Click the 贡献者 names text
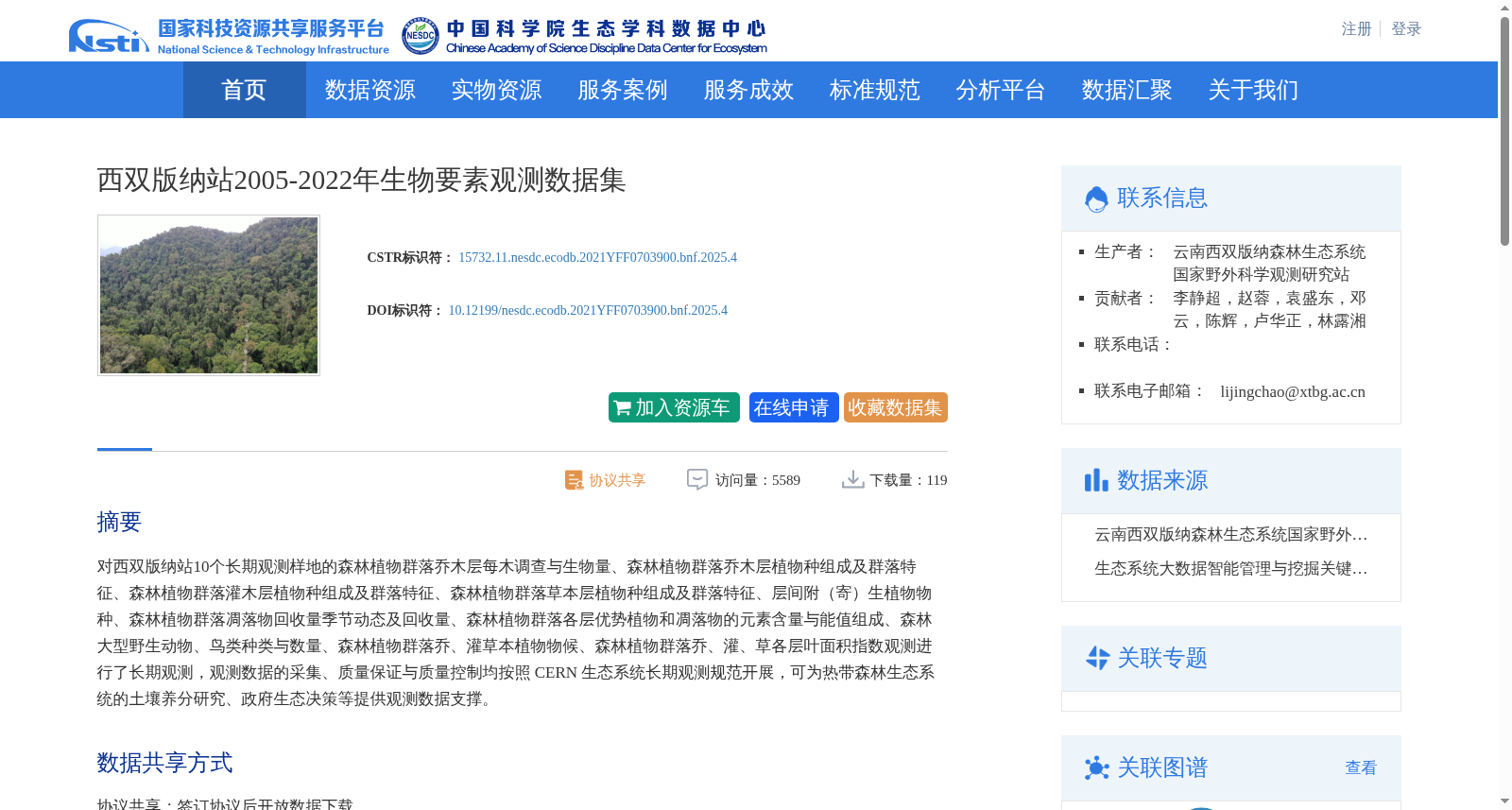 pyautogui.click(x=1269, y=310)
